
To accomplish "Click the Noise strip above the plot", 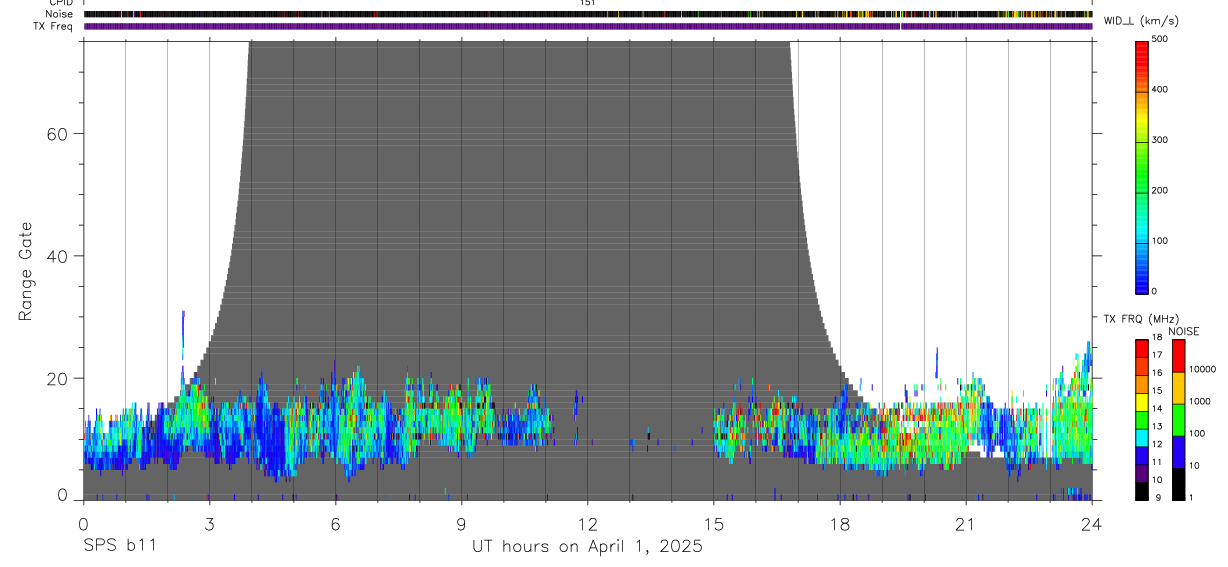I will [588, 14].
